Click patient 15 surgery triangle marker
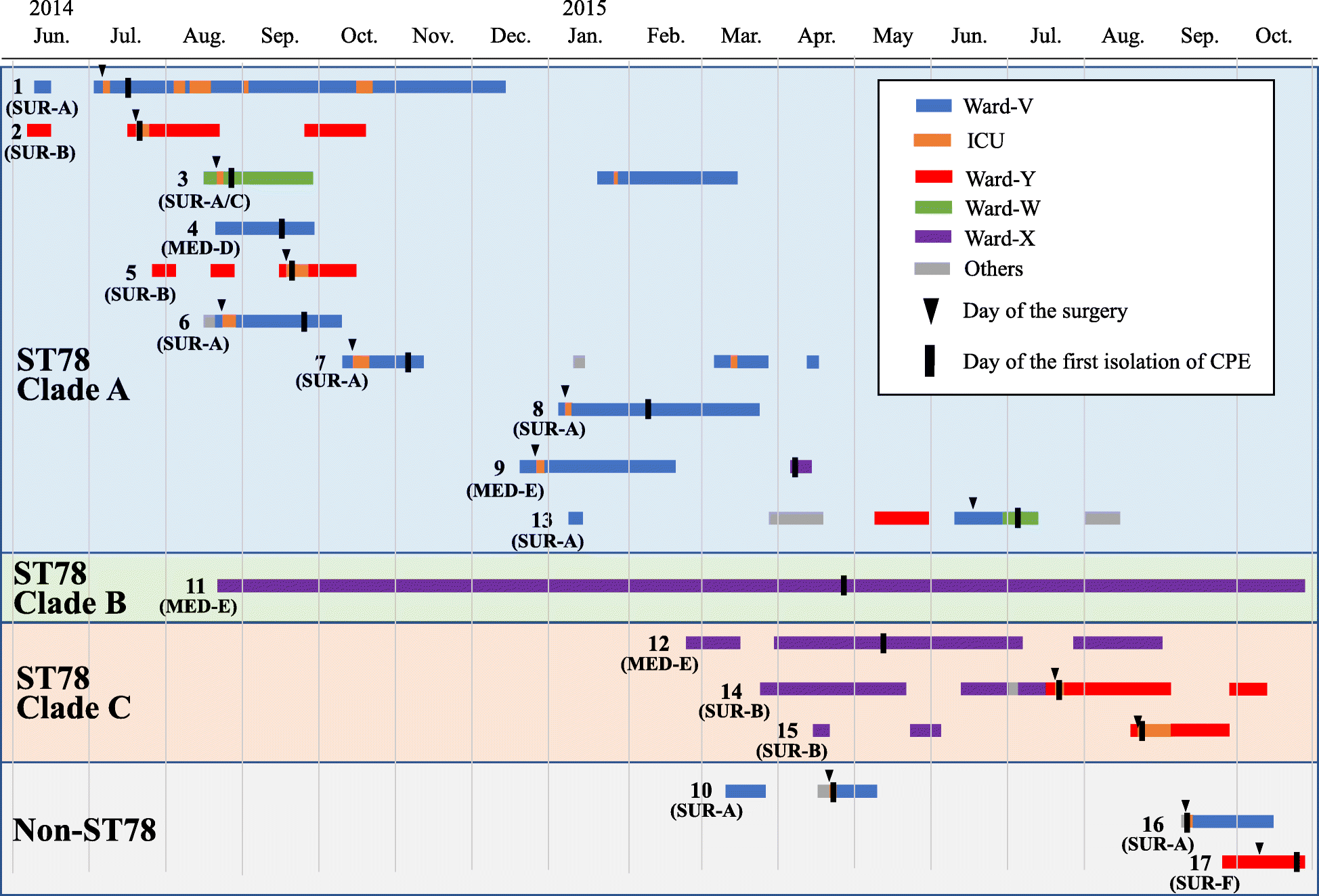Viewport: 1319px width, 896px height. click(x=1138, y=721)
